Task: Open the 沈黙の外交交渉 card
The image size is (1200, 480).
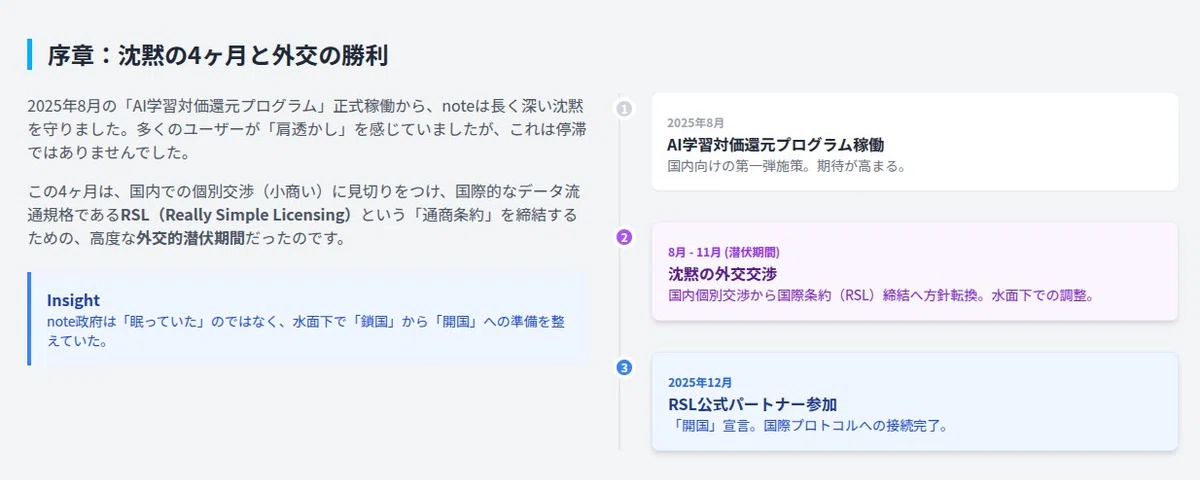Action: pyautogui.click(x=915, y=271)
